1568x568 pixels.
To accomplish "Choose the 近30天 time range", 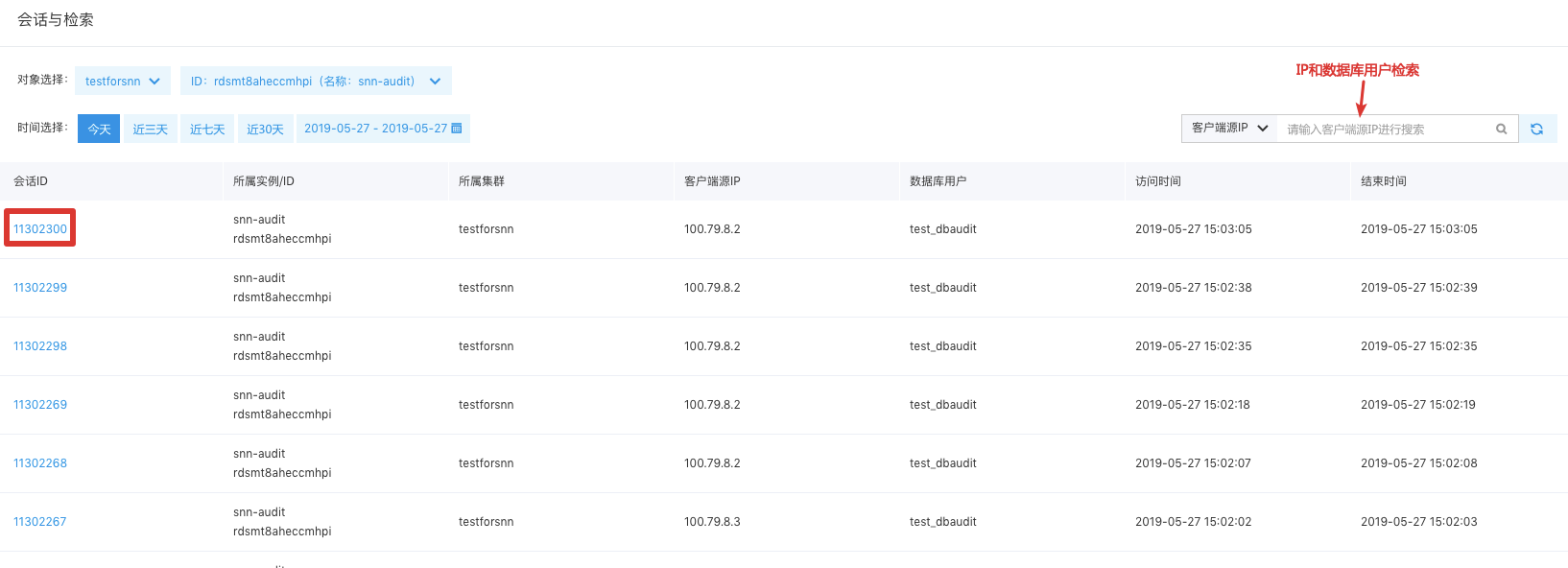I will point(265,129).
